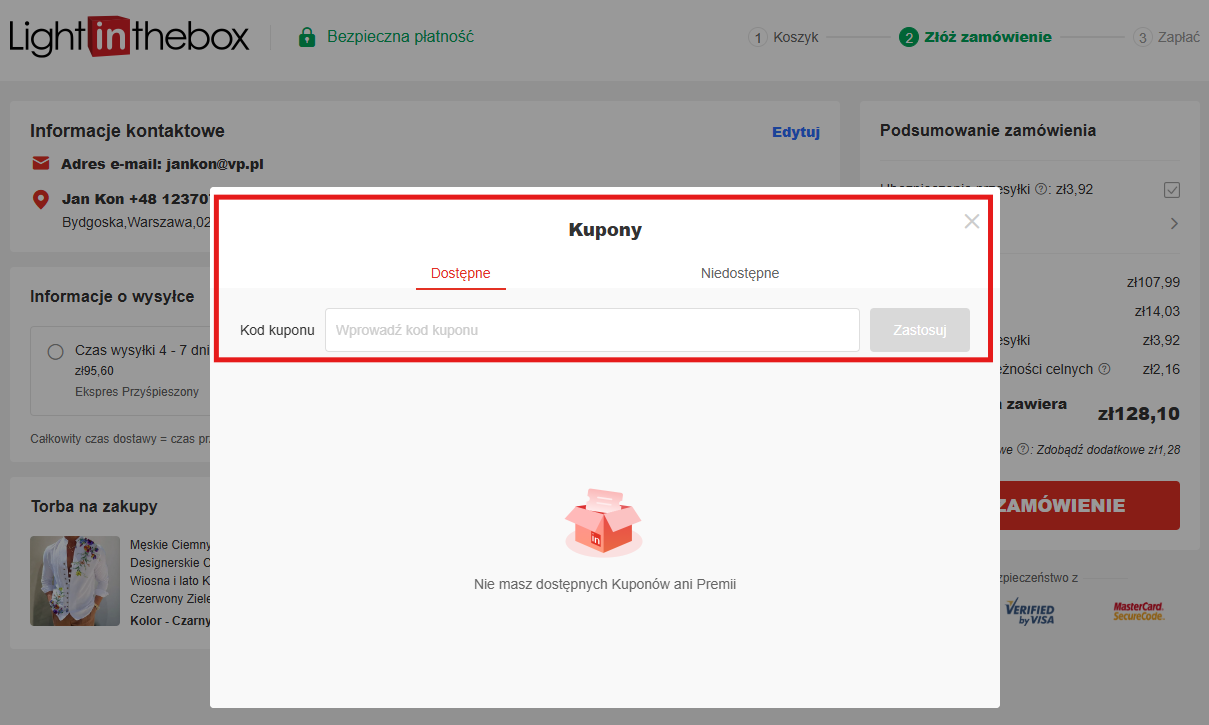Click the empty coupon box illustration
The image size is (1209, 725).
coord(603,522)
